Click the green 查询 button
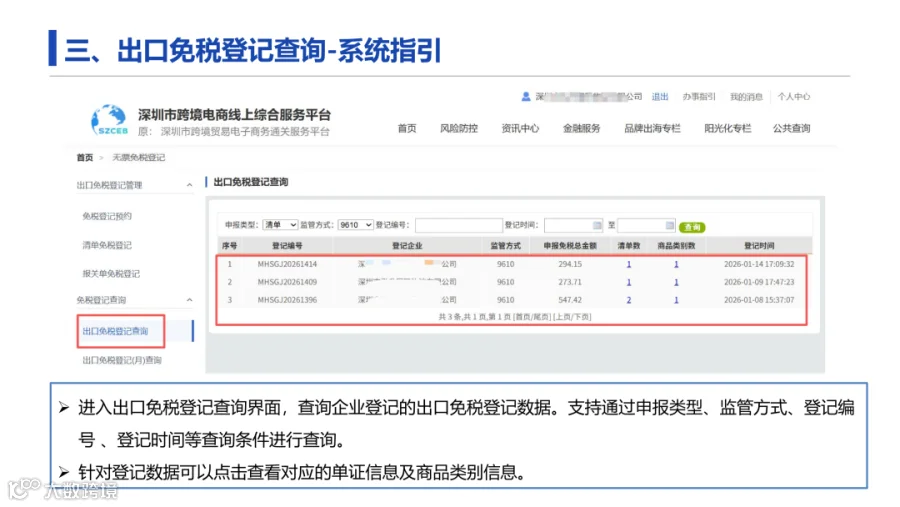Image resolution: width=900 pixels, height=507 pixels. tap(692, 227)
